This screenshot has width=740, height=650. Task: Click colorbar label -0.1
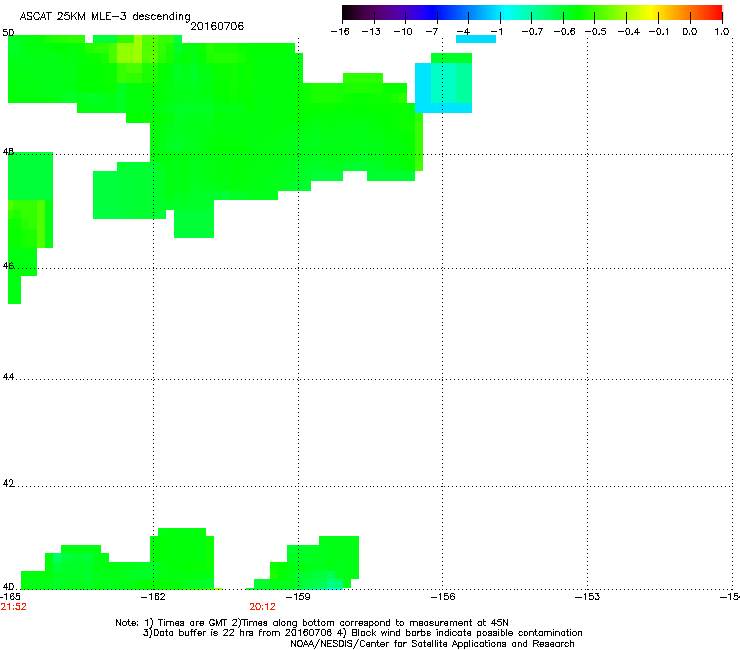pyautogui.click(x=659, y=32)
